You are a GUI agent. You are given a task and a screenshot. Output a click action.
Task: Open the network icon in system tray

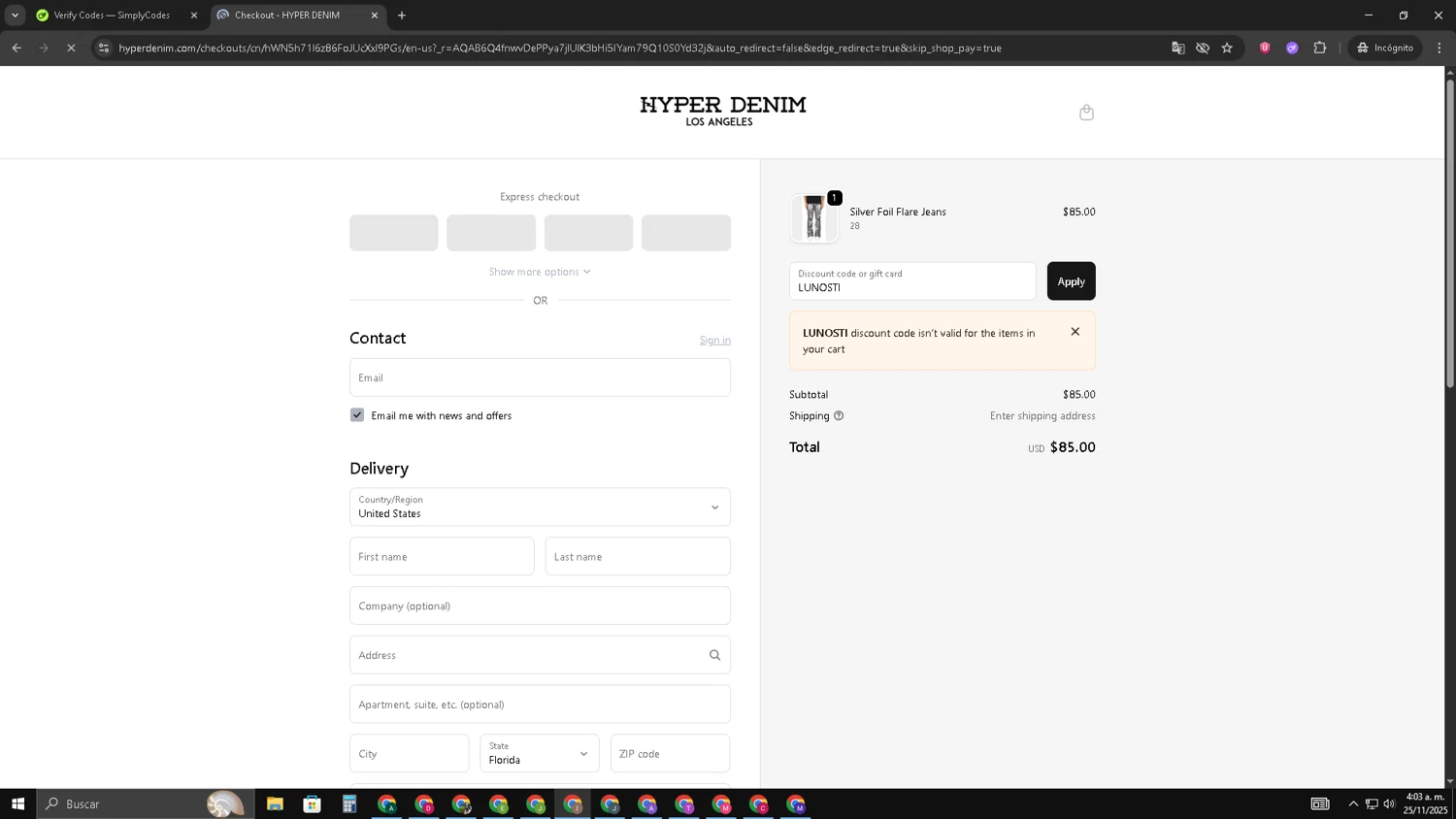pos(1372,803)
